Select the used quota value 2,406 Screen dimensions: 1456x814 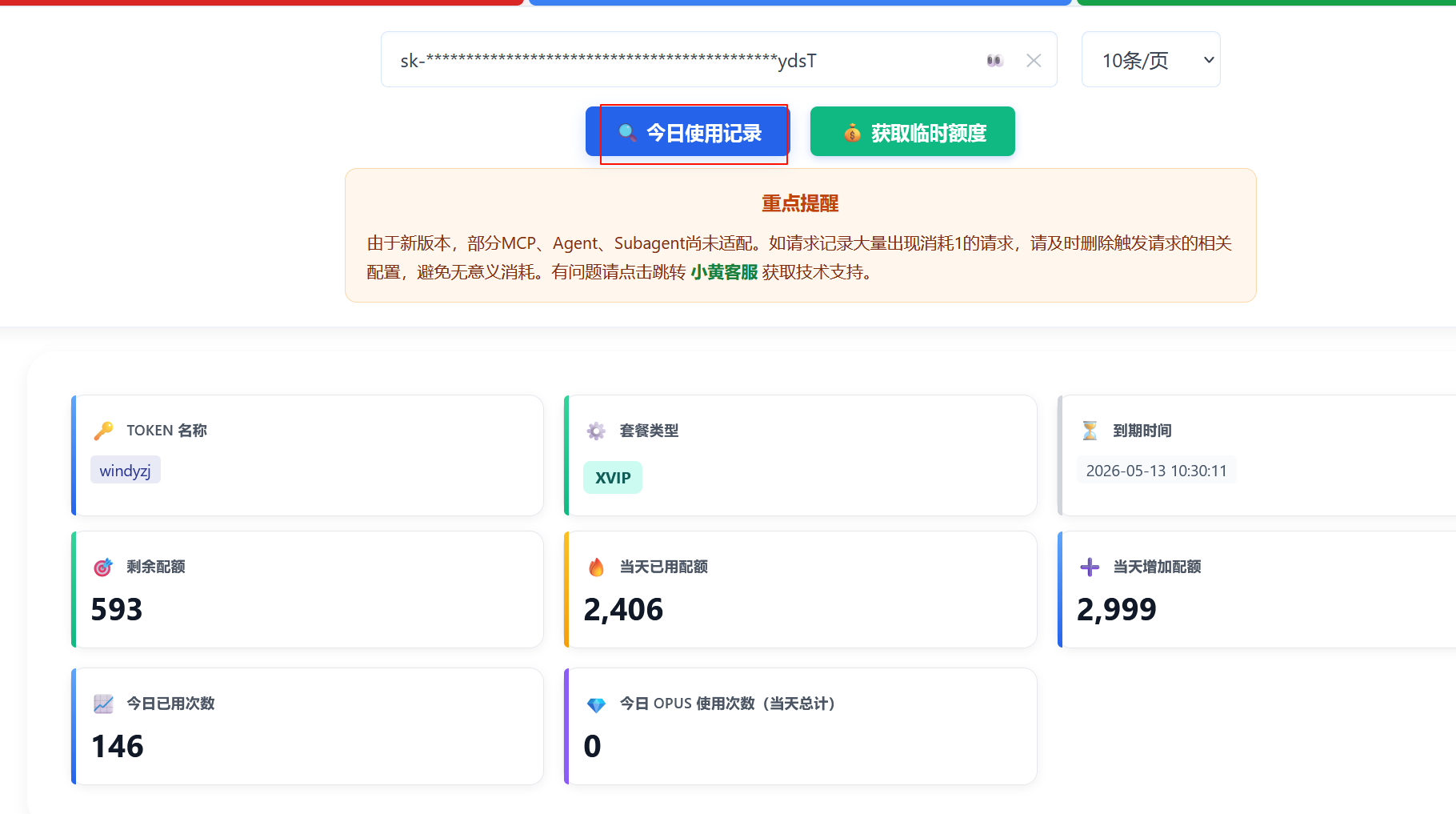[623, 610]
